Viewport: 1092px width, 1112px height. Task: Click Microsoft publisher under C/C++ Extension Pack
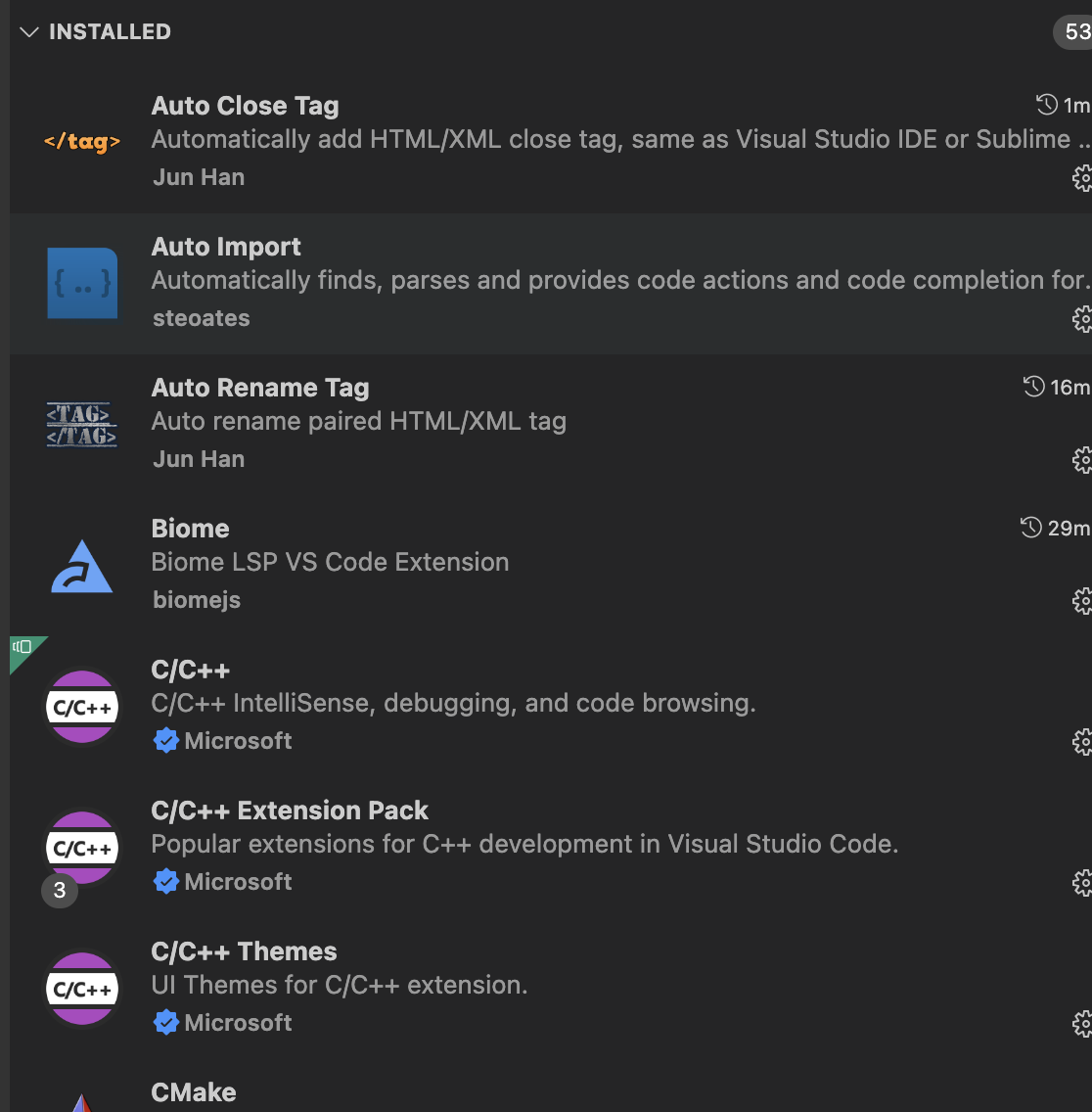pyautogui.click(x=238, y=882)
